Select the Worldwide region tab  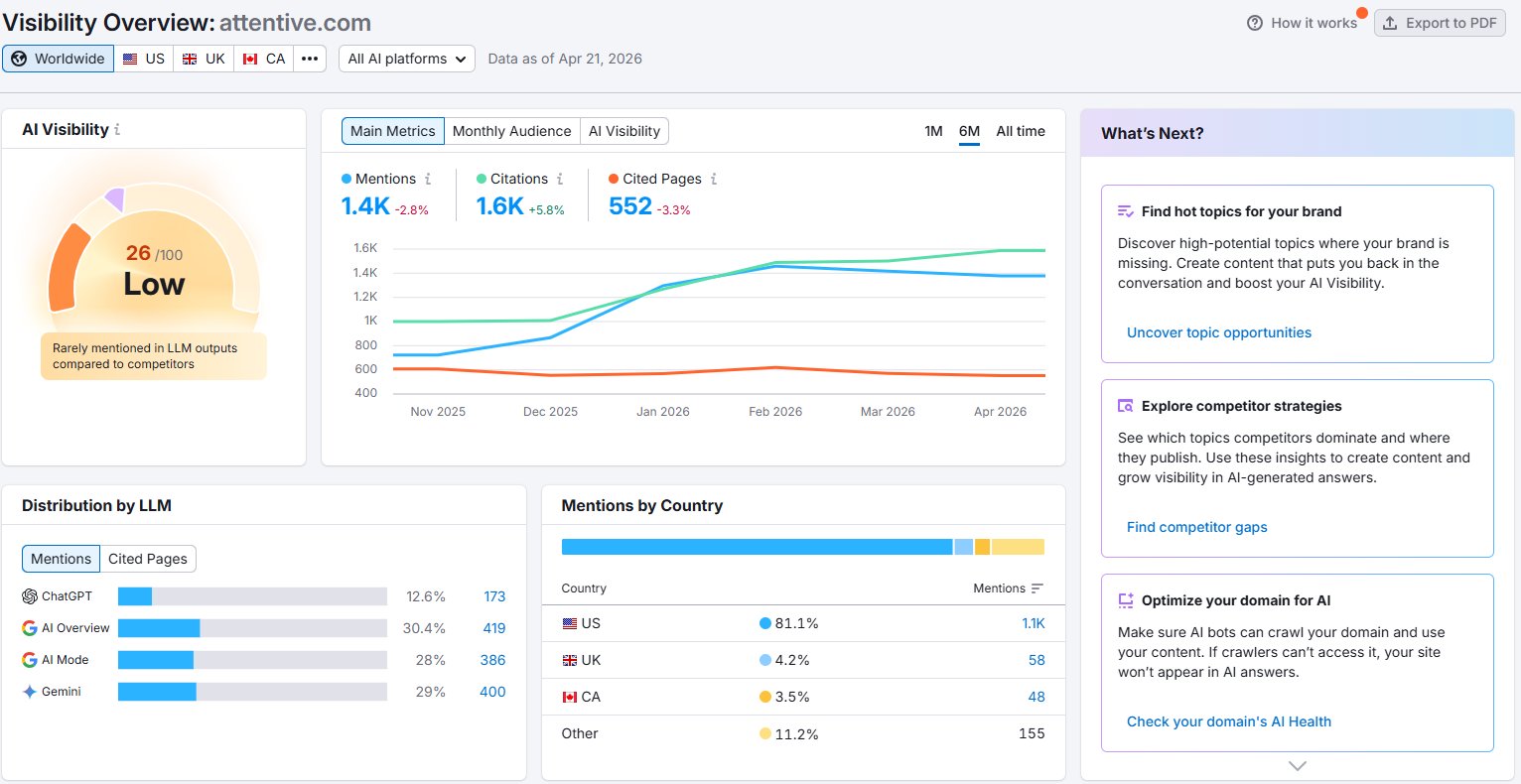click(58, 59)
